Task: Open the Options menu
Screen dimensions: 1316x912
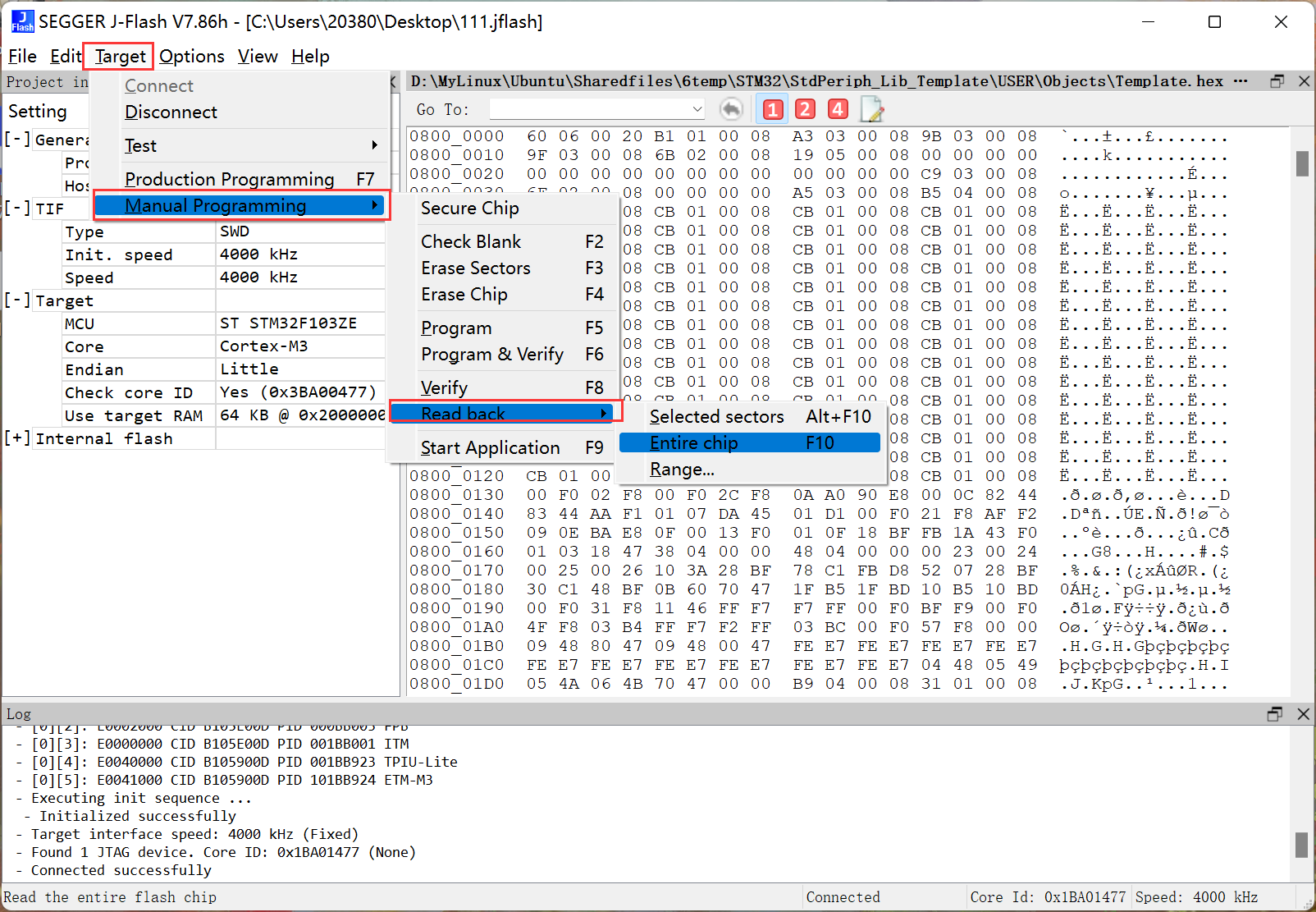Action: pyautogui.click(x=191, y=57)
